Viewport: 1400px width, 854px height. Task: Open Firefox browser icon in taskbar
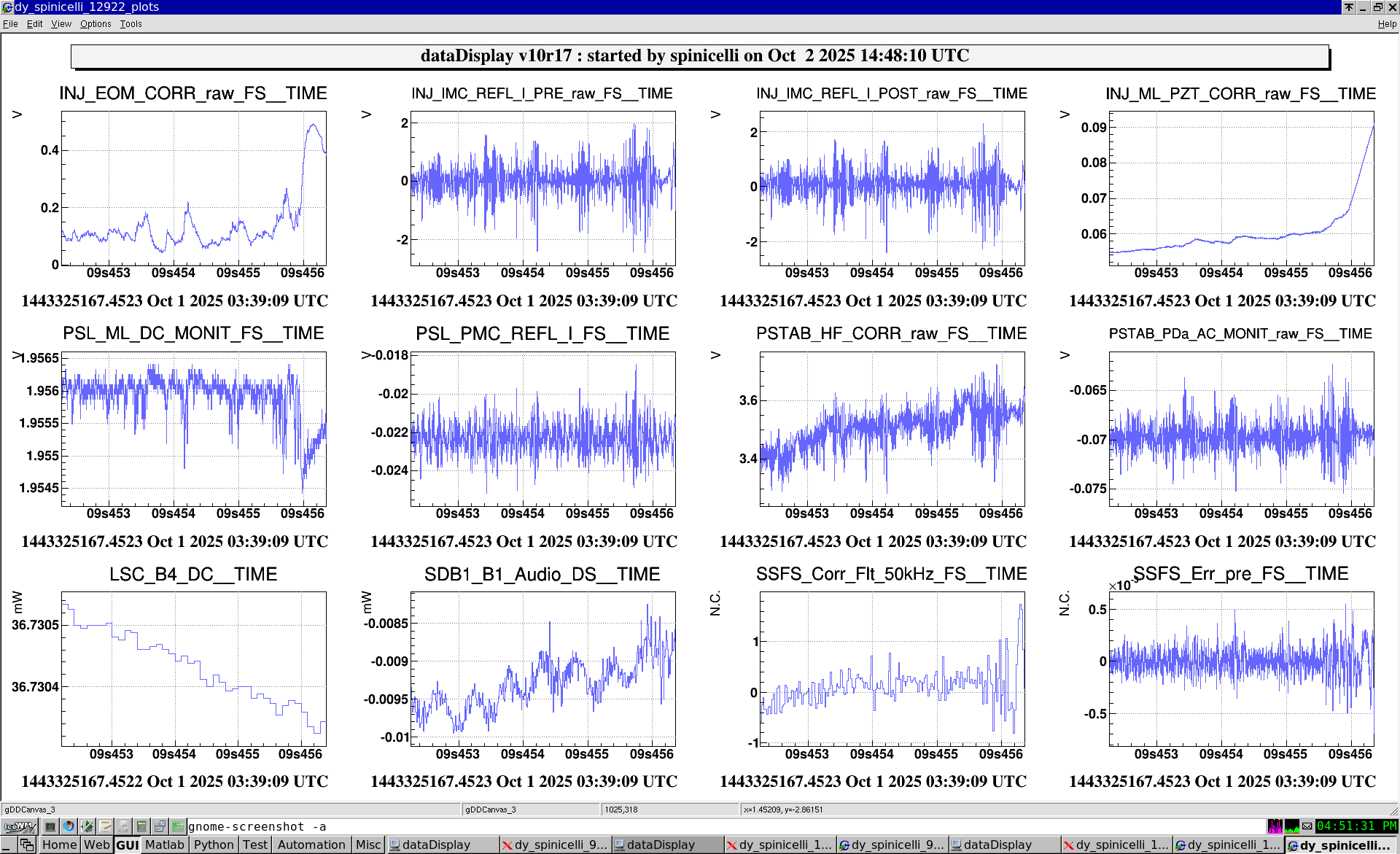[x=69, y=826]
